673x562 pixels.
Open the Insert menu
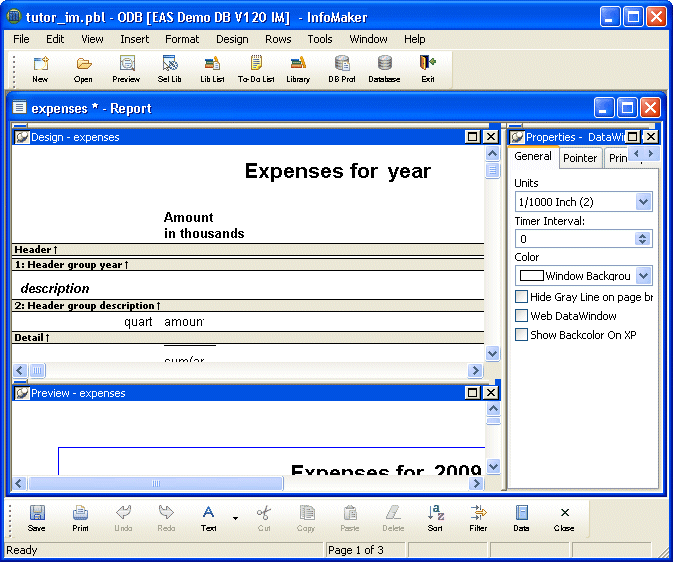[134, 39]
